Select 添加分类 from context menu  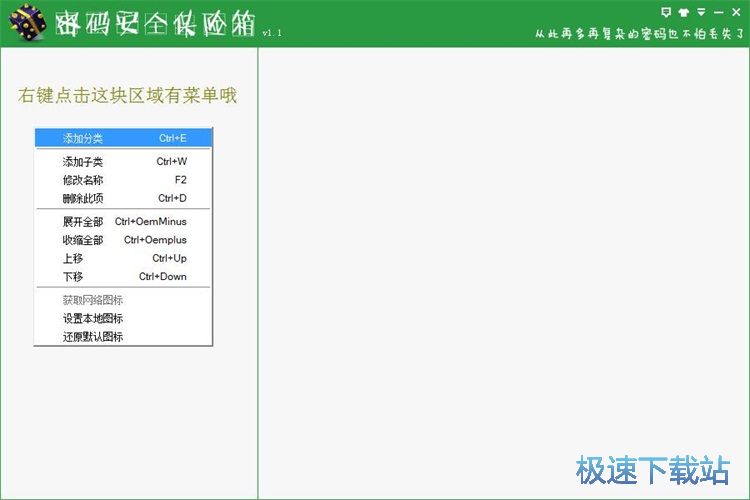click(124, 138)
